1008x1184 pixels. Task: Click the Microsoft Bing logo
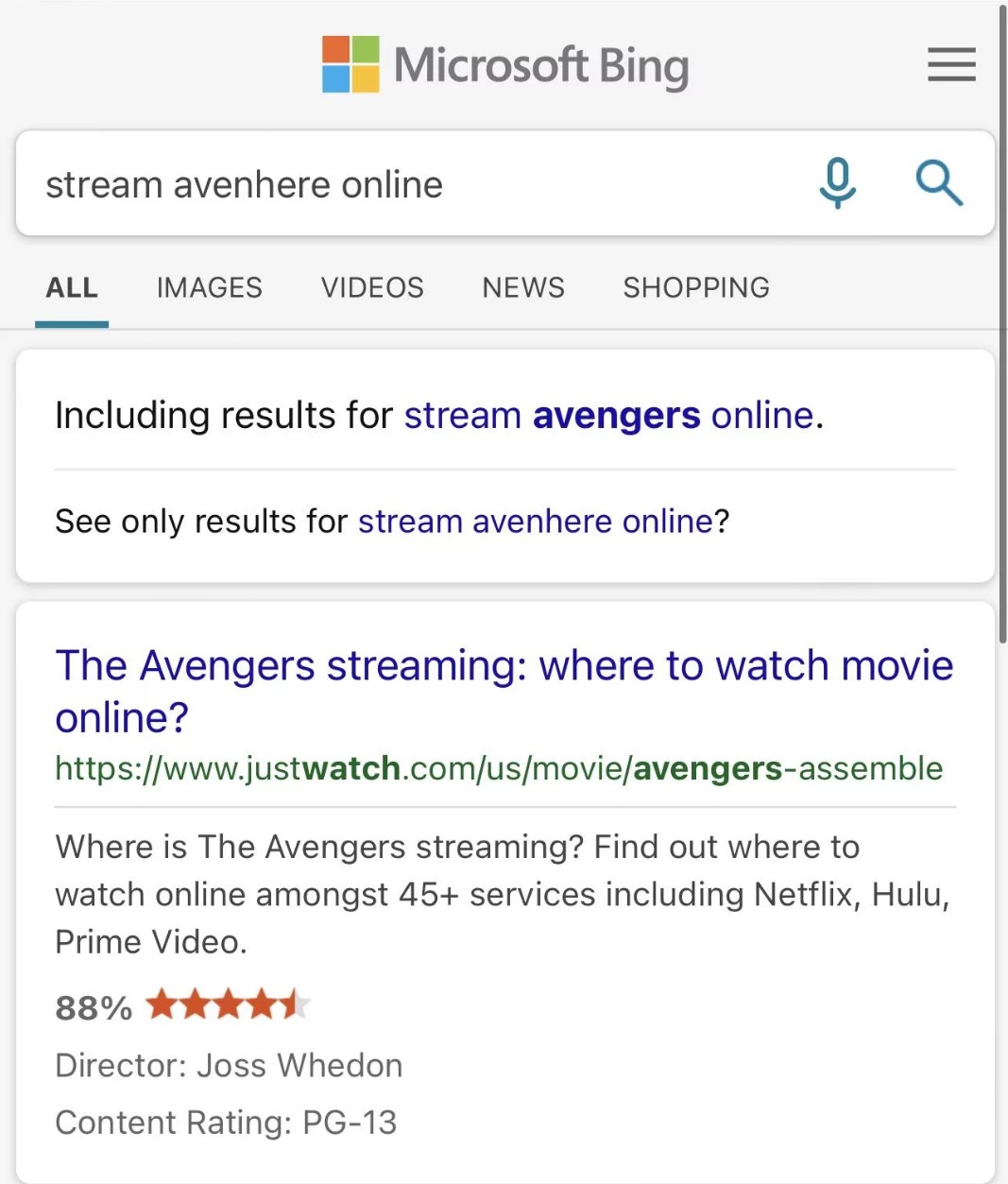point(505,64)
